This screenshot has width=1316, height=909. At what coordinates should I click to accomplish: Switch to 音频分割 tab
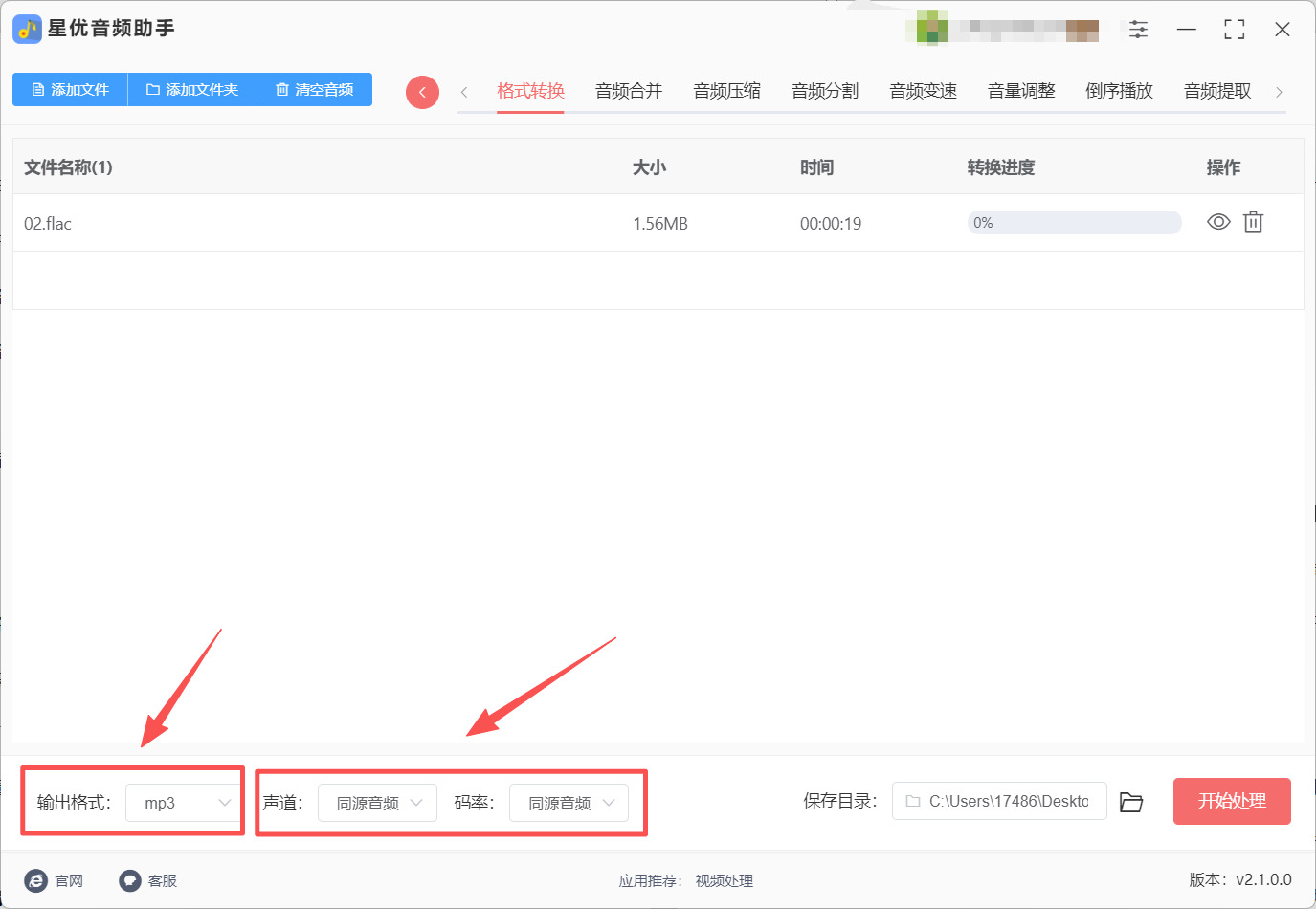[825, 91]
